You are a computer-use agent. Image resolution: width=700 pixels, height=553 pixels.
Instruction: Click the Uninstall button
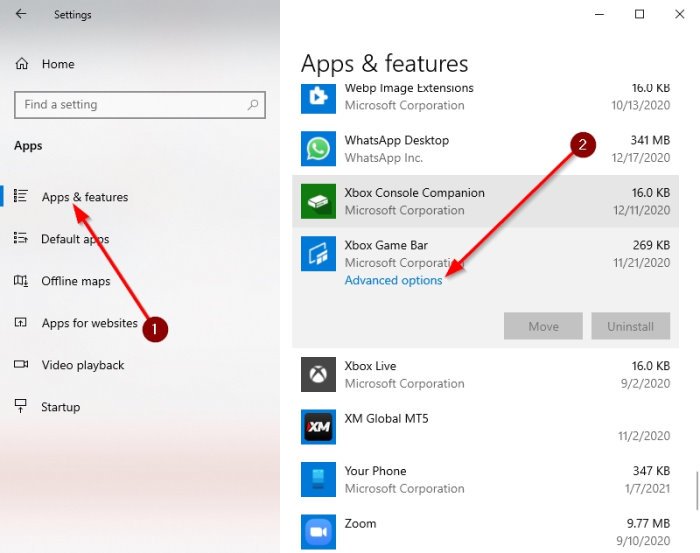pyautogui.click(x=630, y=326)
